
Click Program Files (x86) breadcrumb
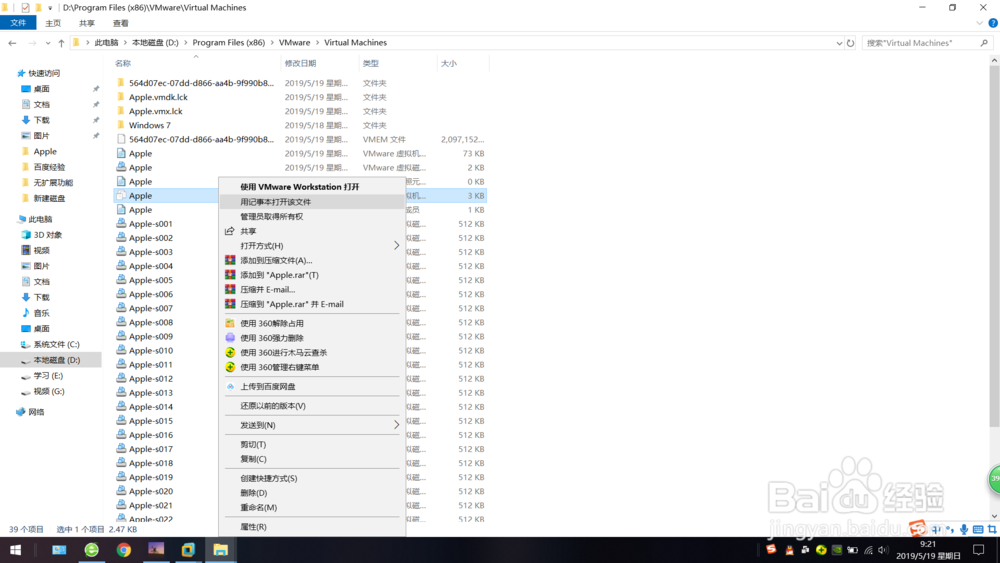tap(228, 43)
